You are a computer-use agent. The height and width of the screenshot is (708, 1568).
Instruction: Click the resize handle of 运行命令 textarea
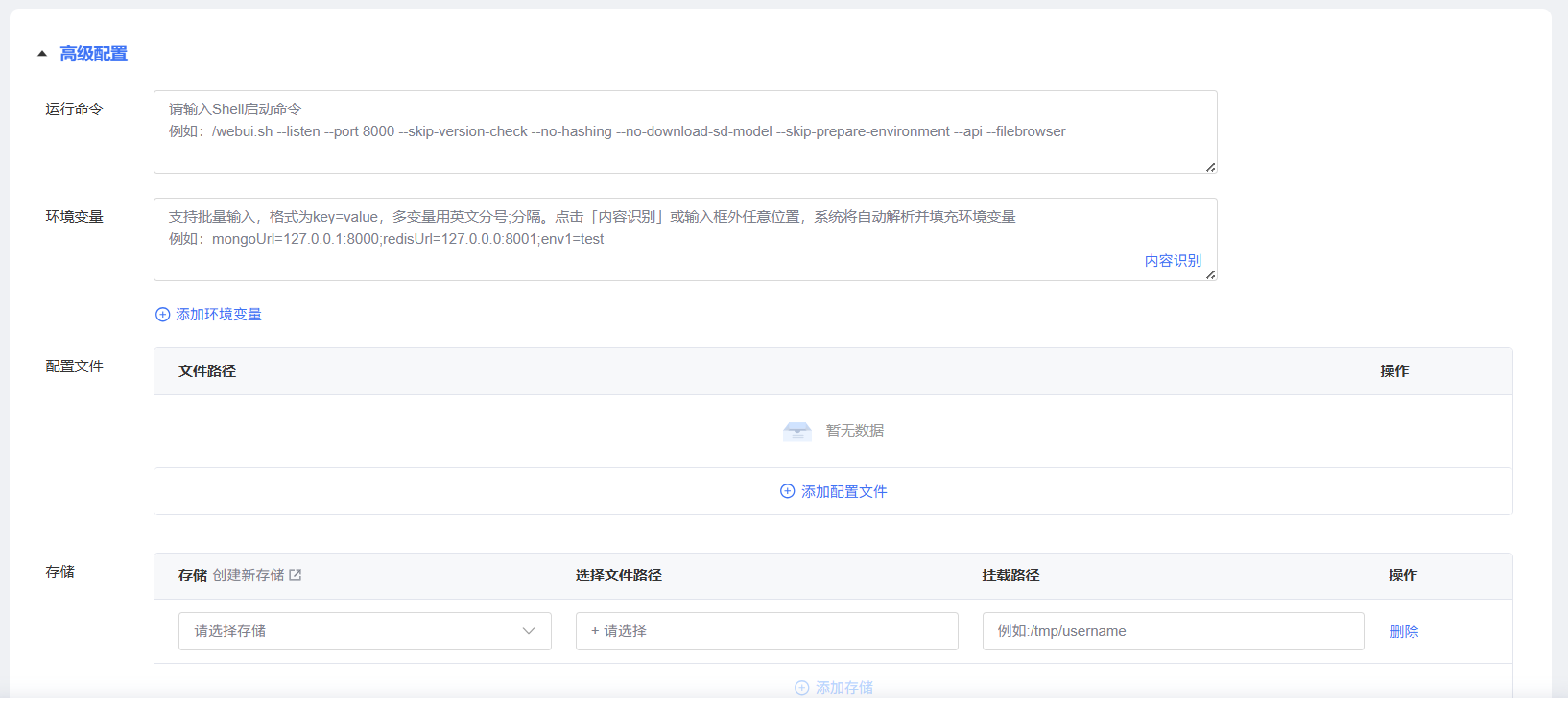(x=1210, y=167)
